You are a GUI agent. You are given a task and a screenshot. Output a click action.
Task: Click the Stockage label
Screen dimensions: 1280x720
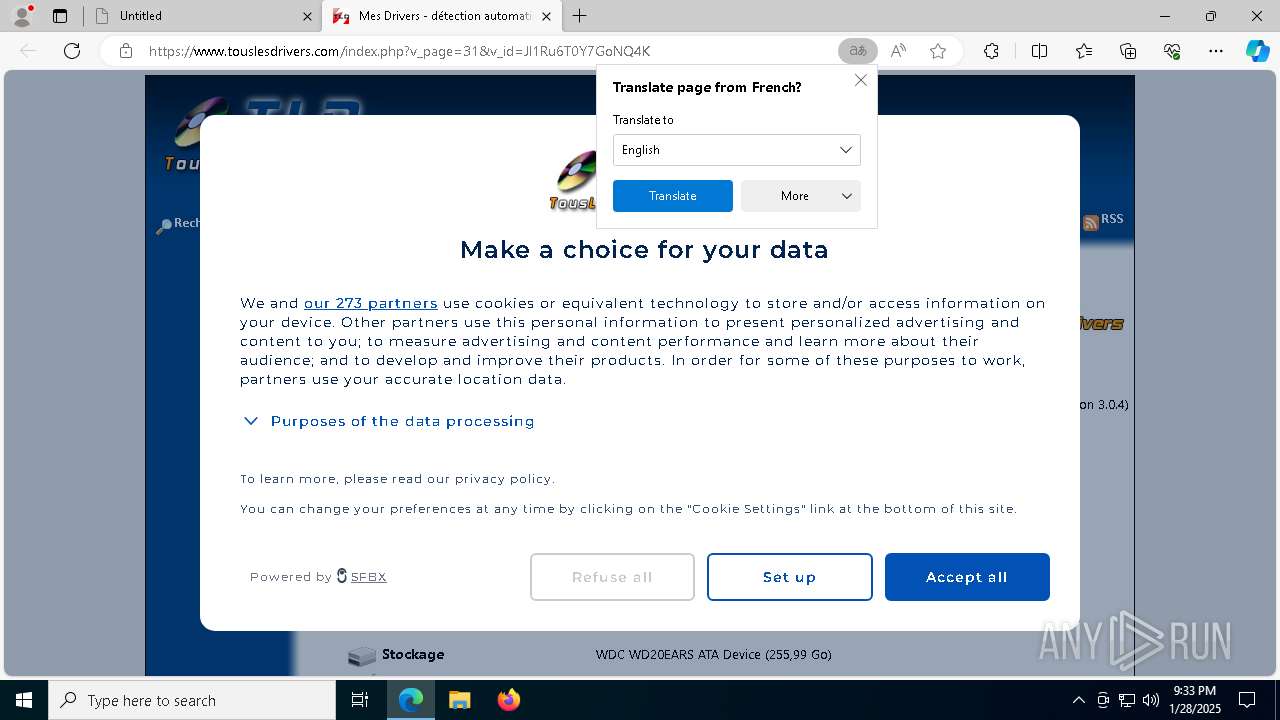[413, 654]
